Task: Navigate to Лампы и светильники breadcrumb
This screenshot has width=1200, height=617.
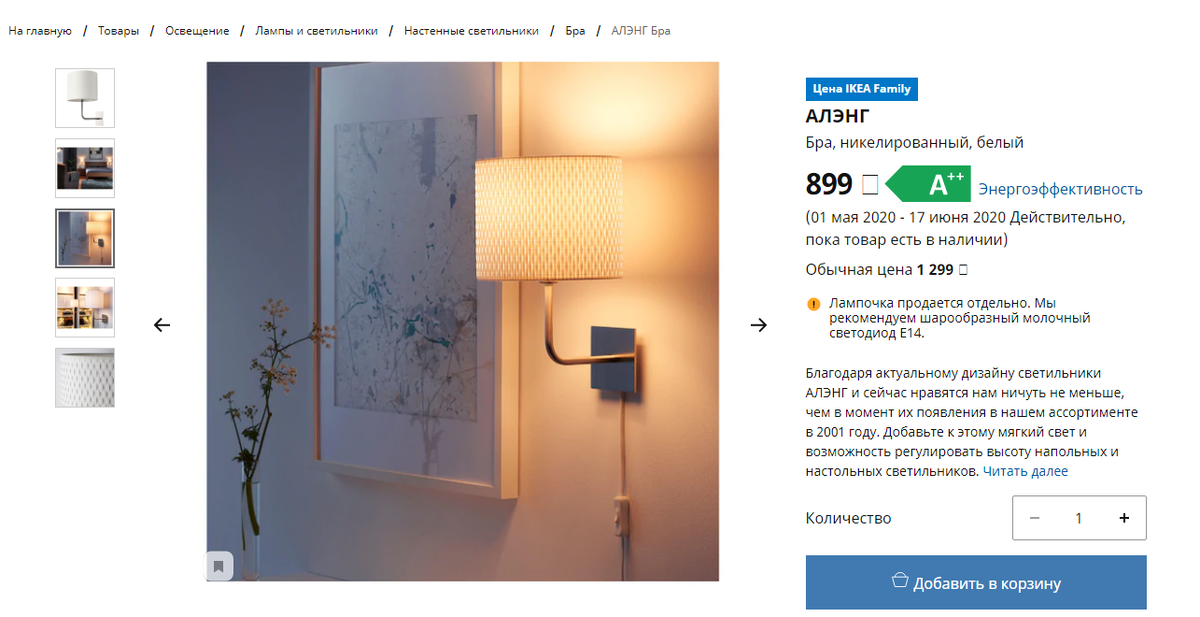Action: [x=317, y=31]
